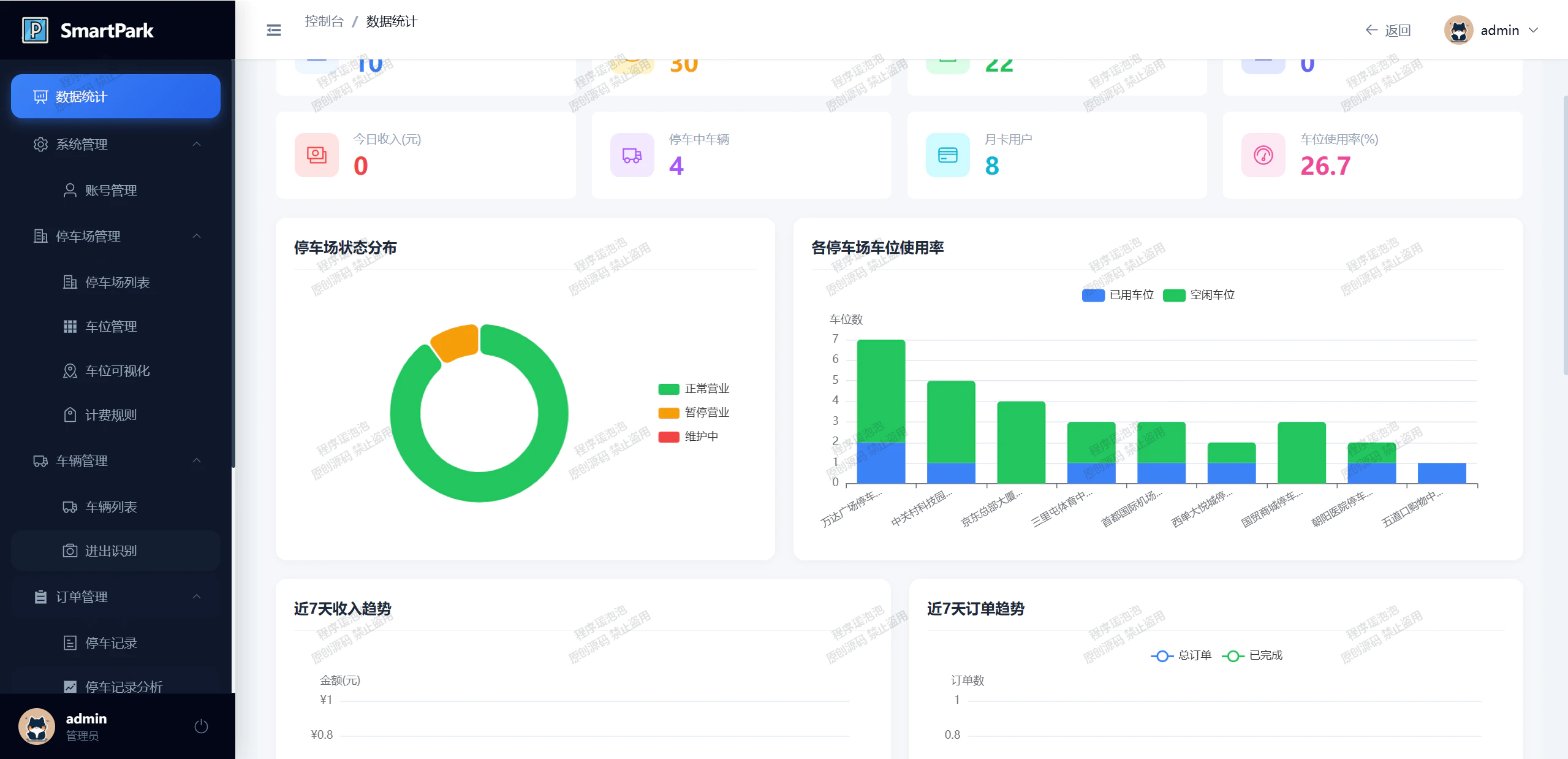Click the back arrow icon in header
1568x759 pixels.
1371,30
